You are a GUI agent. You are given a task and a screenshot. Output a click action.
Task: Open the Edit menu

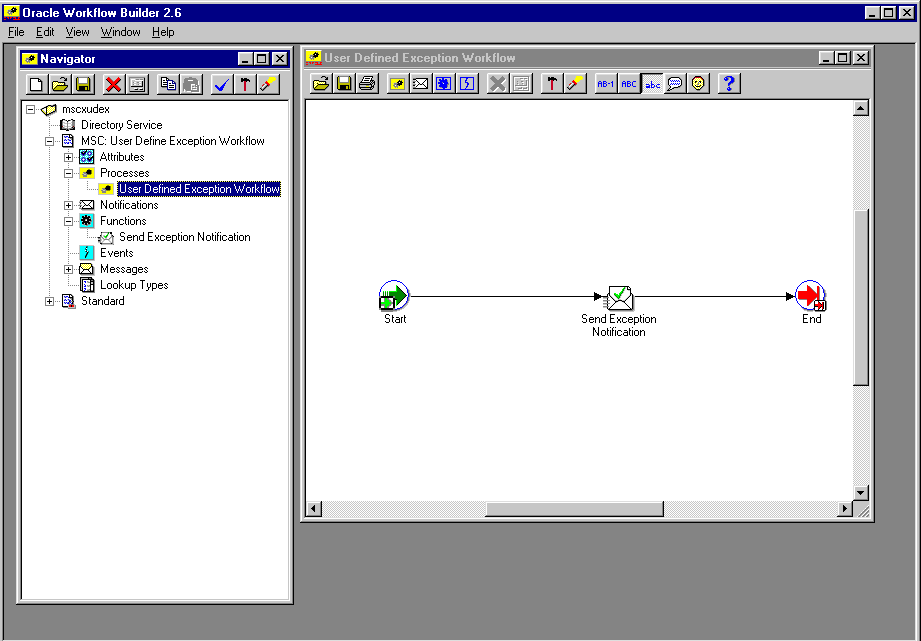[45, 32]
